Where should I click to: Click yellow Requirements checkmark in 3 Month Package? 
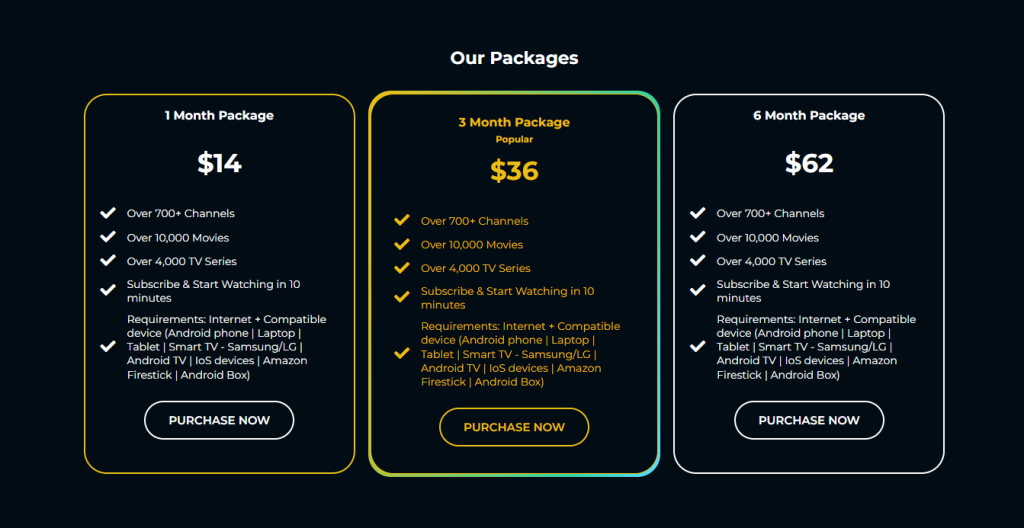[402, 353]
